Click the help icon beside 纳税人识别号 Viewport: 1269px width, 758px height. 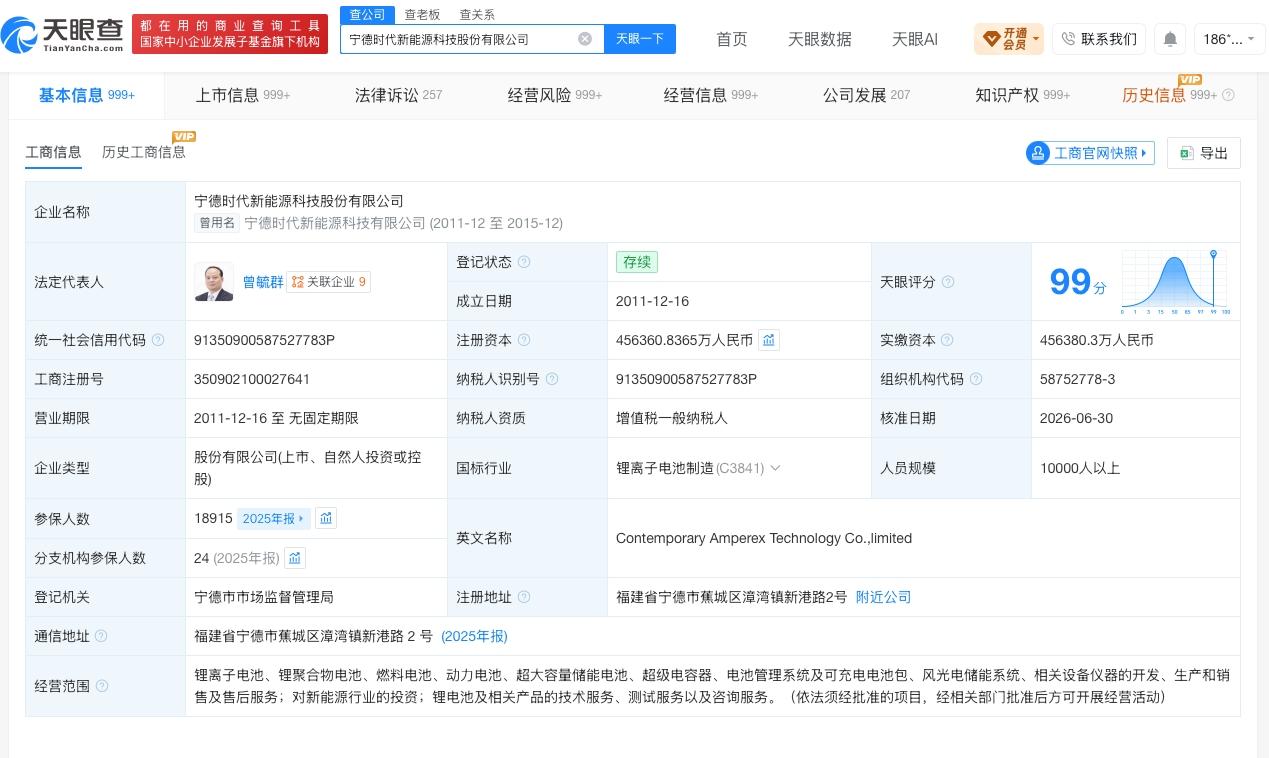[552, 379]
